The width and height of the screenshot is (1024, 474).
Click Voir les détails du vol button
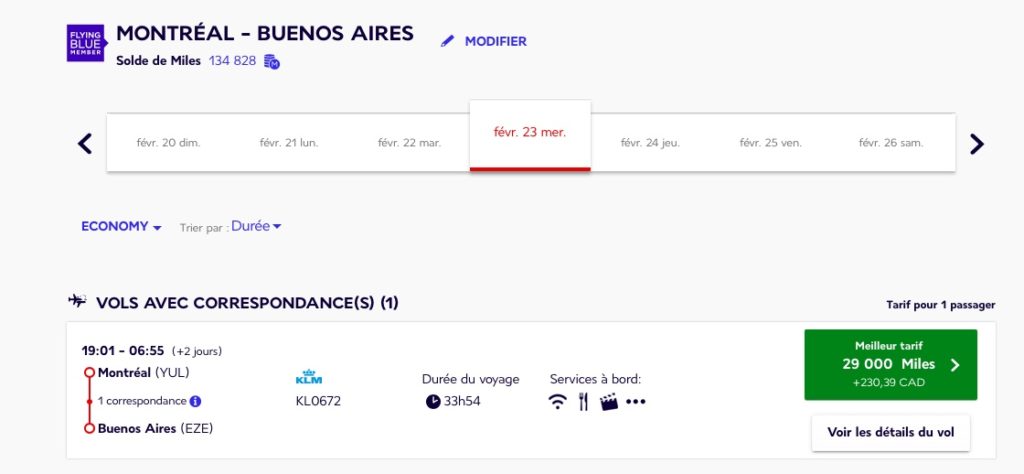(x=890, y=433)
